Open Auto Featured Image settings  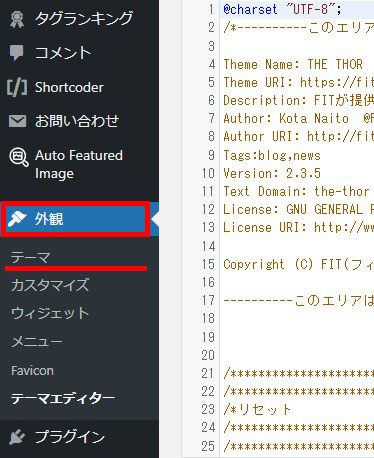[79, 164]
